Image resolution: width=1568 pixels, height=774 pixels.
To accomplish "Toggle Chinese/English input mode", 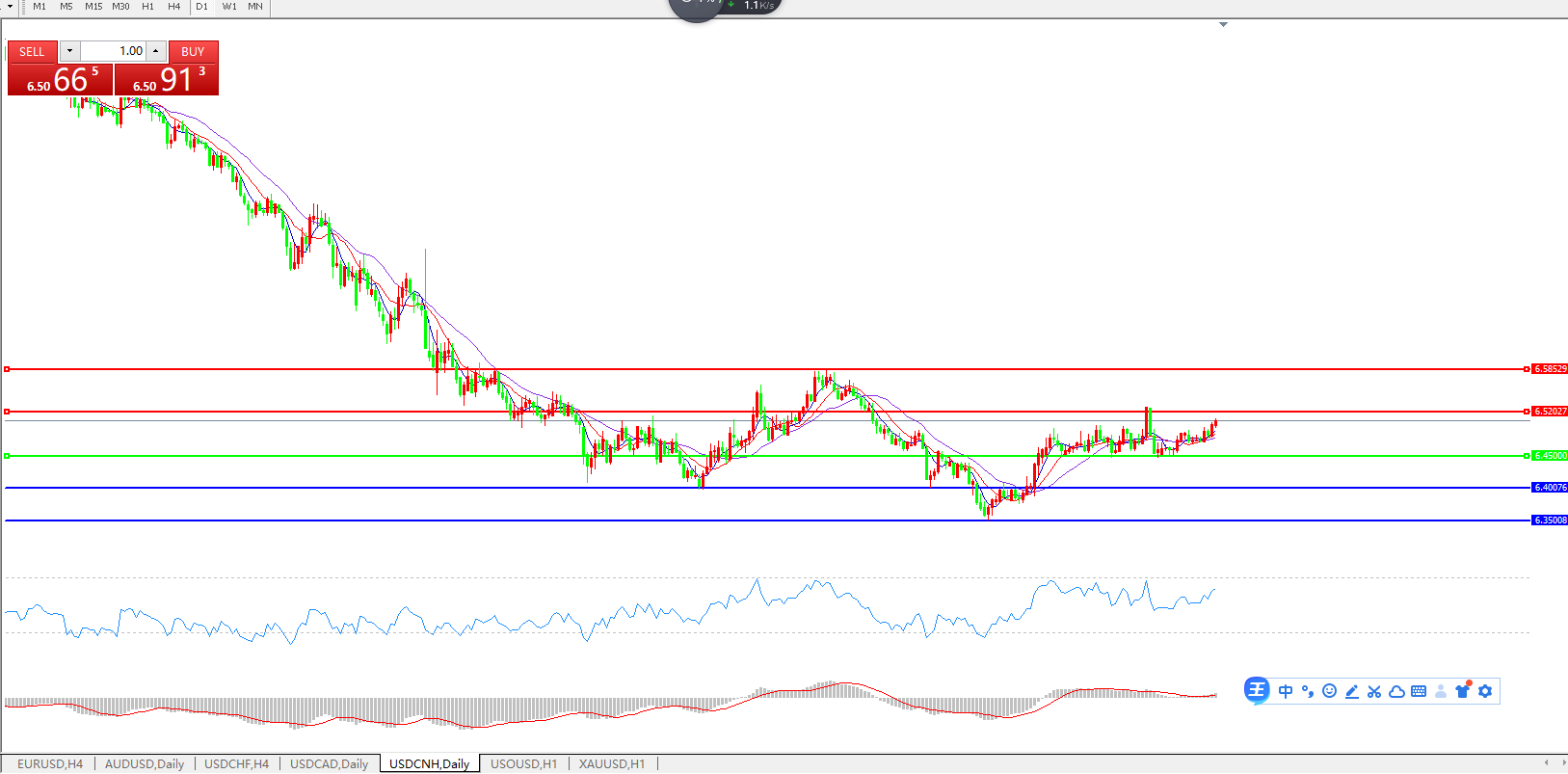I will tap(1286, 691).
